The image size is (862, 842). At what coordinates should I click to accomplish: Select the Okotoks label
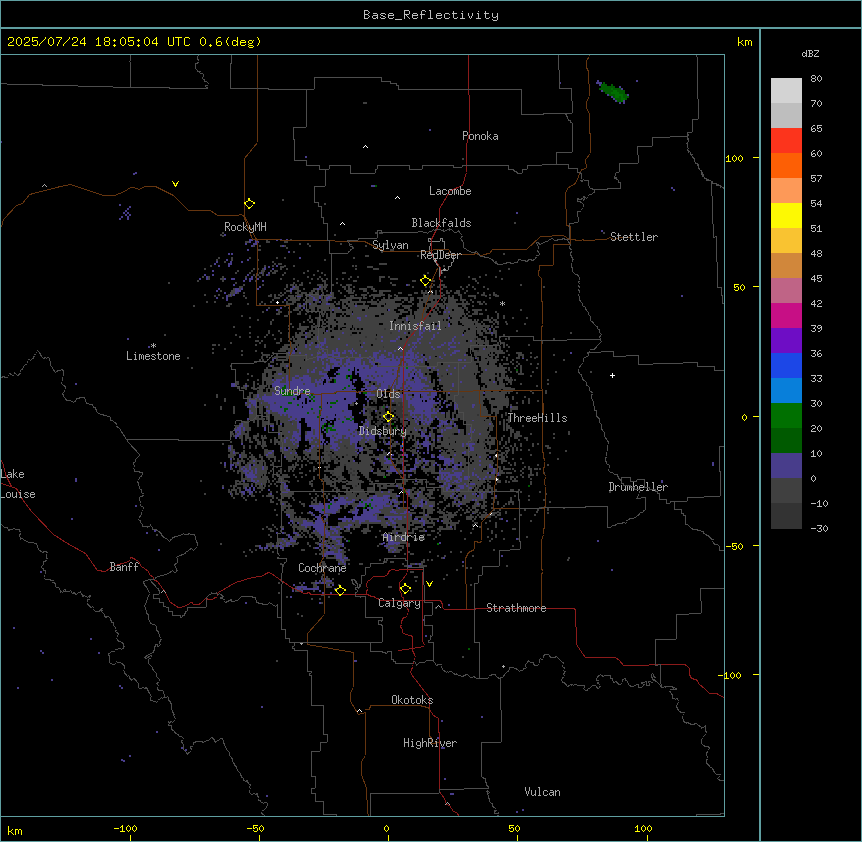412,700
